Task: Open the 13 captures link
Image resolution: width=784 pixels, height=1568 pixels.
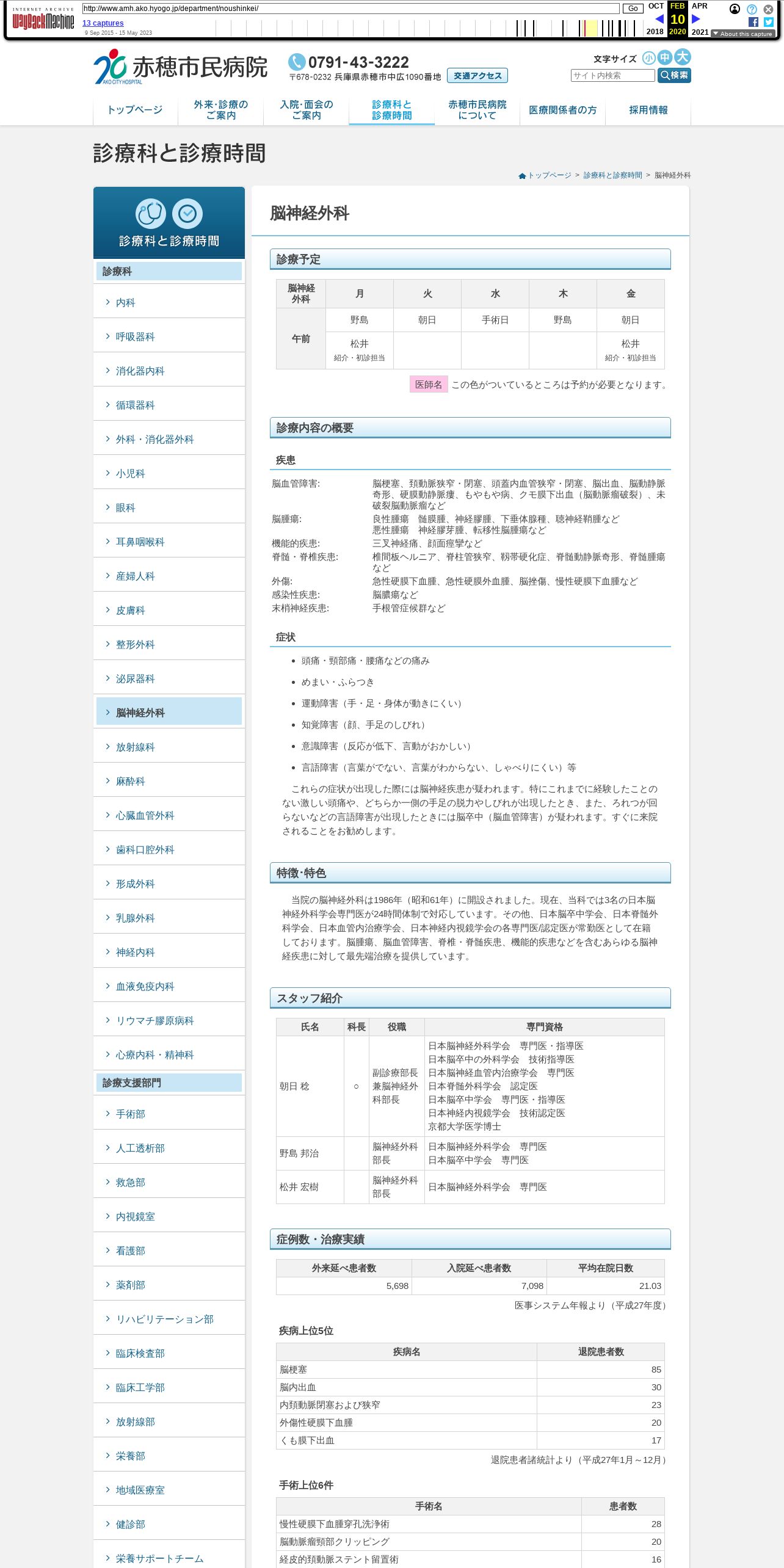Action: (x=103, y=23)
